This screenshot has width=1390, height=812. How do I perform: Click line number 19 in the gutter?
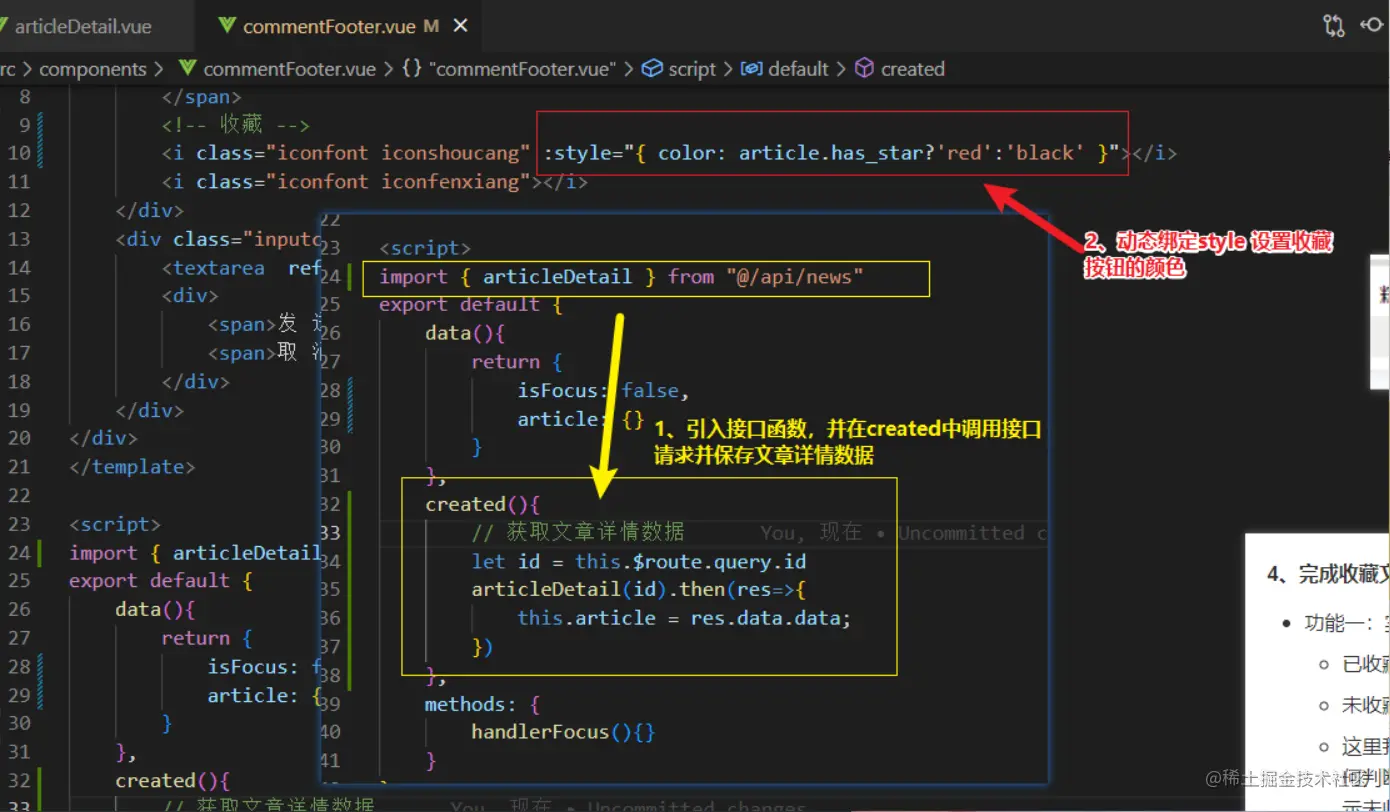pyautogui.click(x=19, y=410)
